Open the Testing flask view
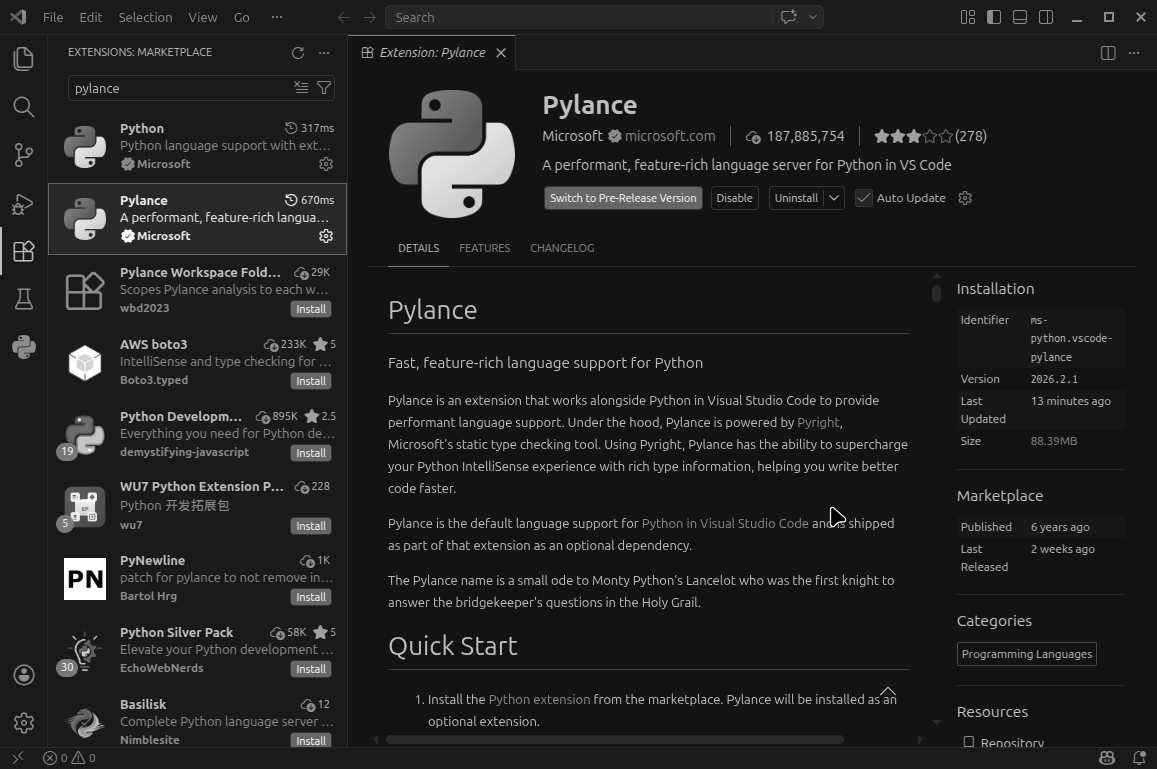The image size is (1157, 769). tap(24, 299)
